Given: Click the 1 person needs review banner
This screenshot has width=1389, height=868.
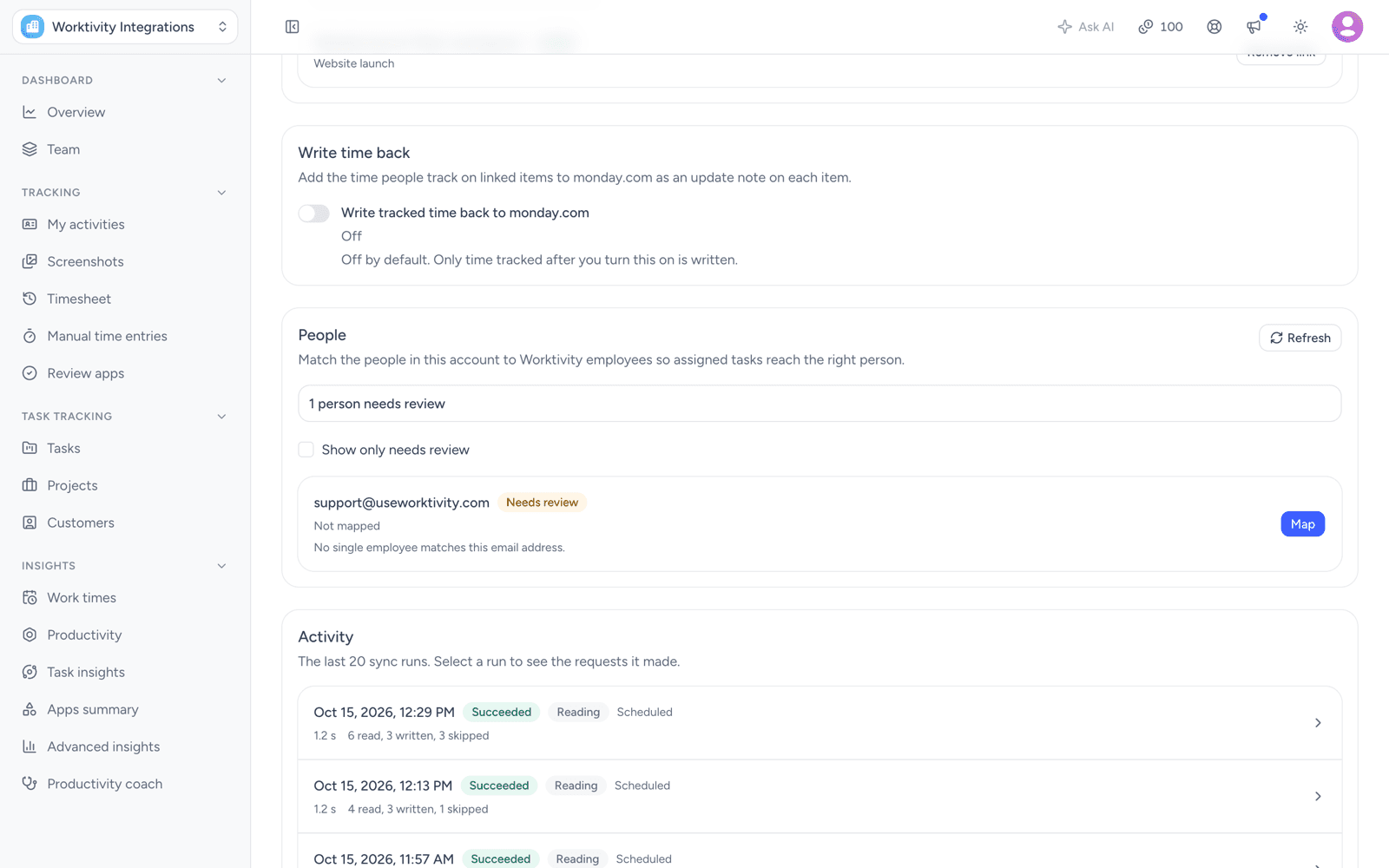Looking at the screenshot, I should (820, 404).
